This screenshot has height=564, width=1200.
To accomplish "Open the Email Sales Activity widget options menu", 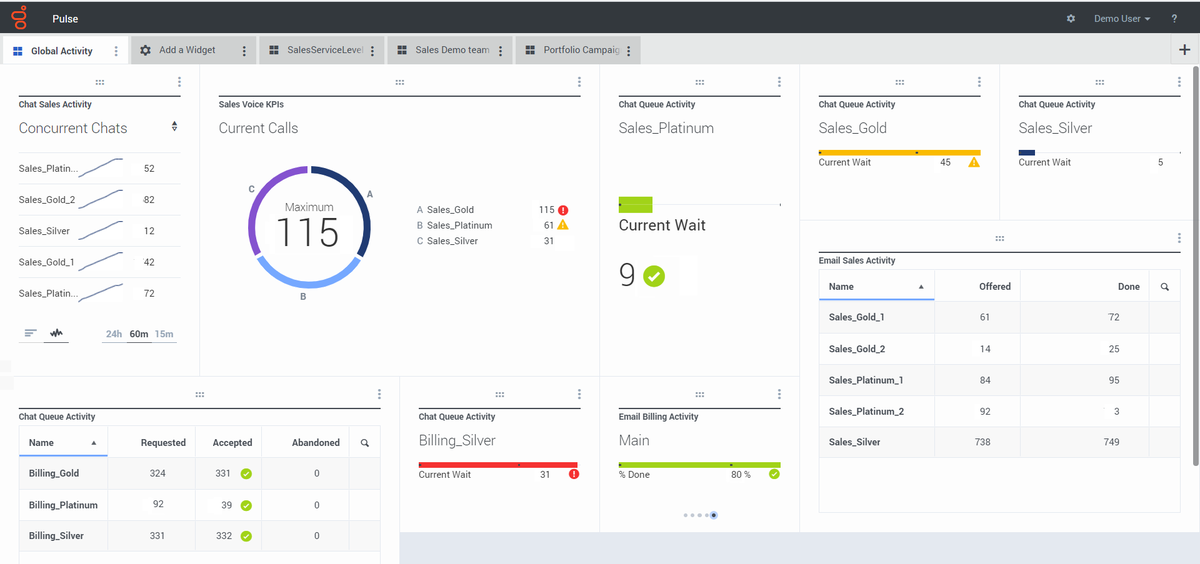I will (1179, 238).
